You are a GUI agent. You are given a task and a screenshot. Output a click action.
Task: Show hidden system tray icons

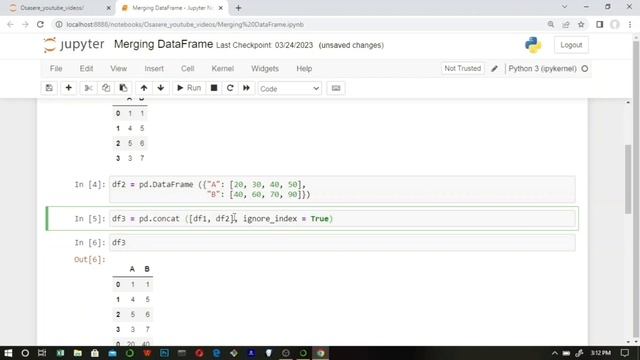pos(554,353)
